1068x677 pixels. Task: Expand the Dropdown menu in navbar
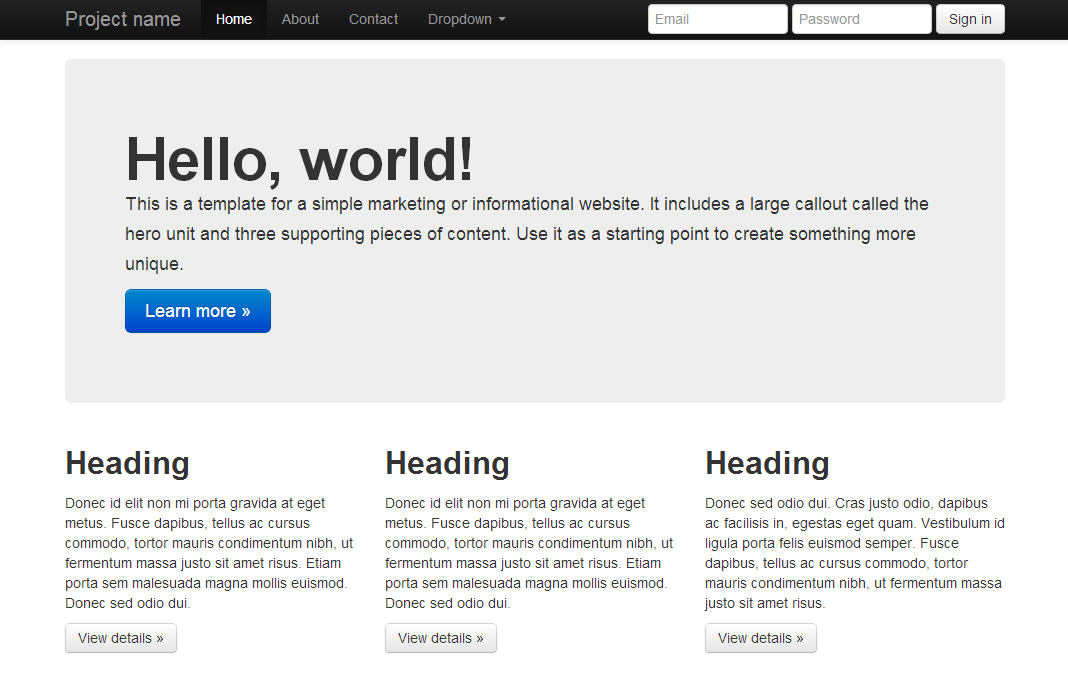pos(466,19)
